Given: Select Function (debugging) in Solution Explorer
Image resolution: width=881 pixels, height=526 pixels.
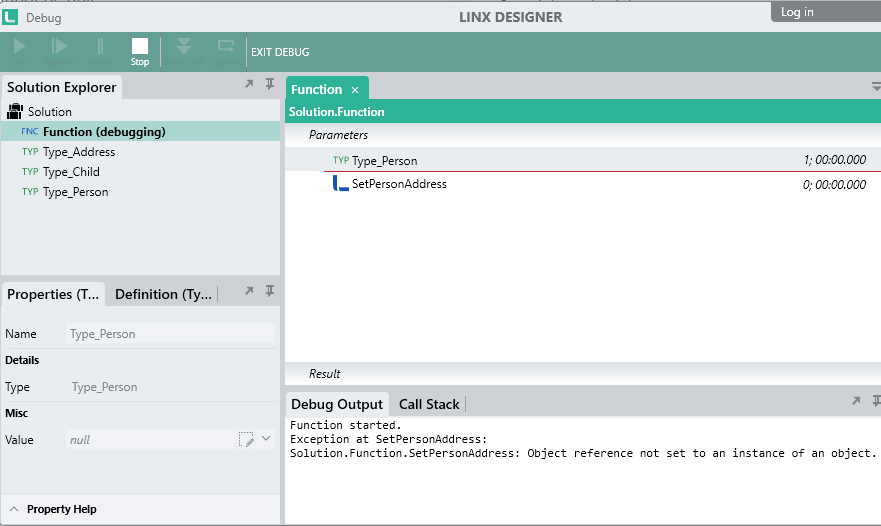Looking at the screenshot, I should (x=140, y=132).
